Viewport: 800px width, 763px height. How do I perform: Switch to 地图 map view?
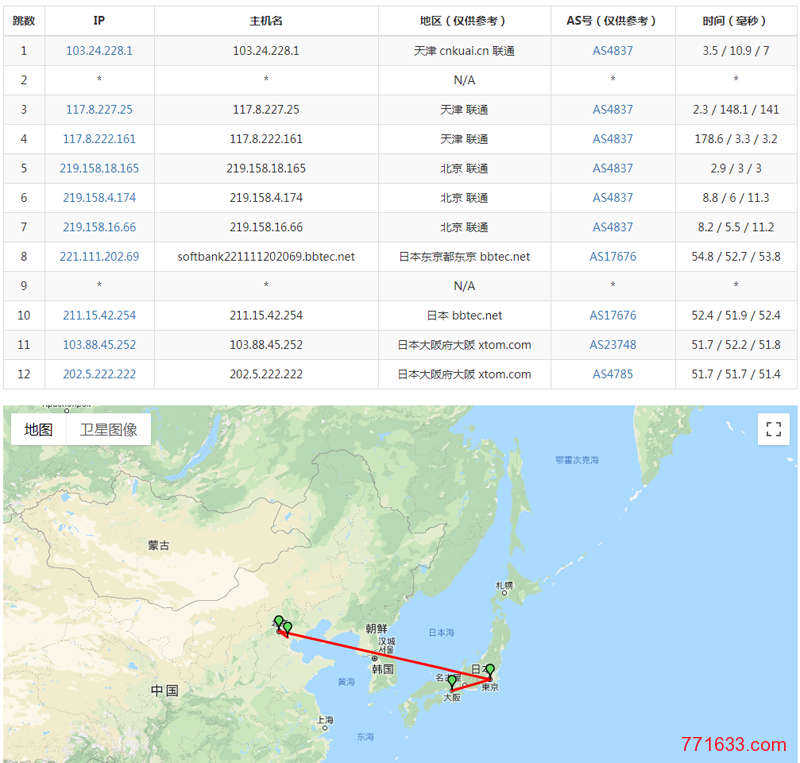(x=38, y=429)
